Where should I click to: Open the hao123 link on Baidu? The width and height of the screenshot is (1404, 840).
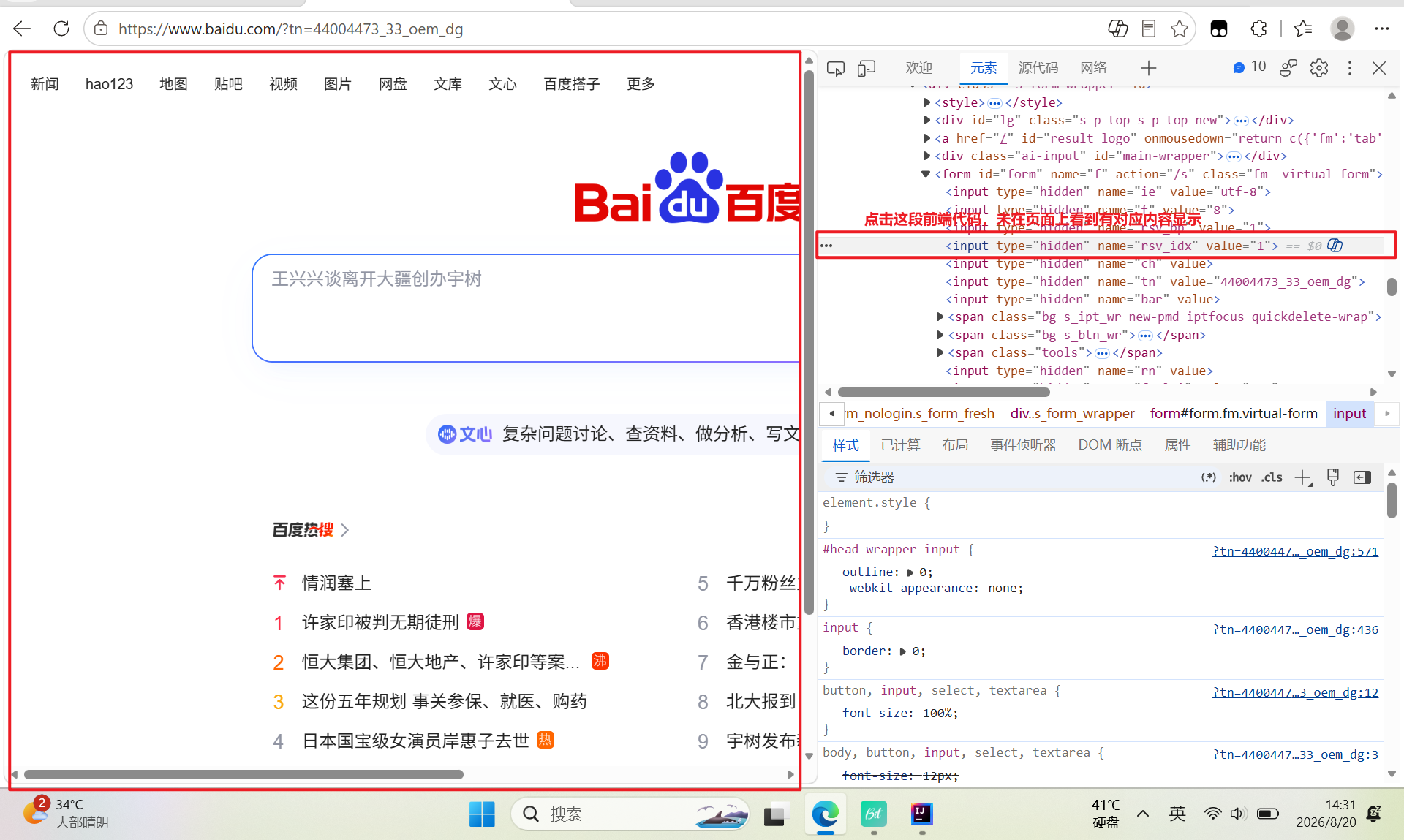(x=109, y=84)
